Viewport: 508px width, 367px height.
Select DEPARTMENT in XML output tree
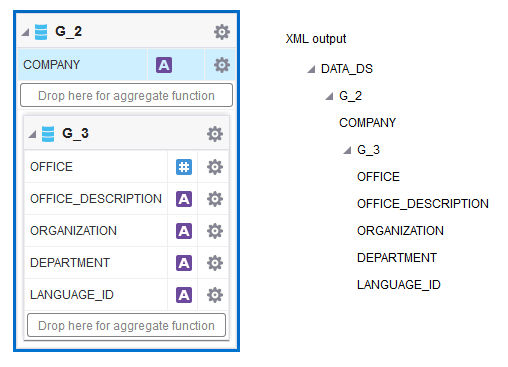click(x=397, y=258)
